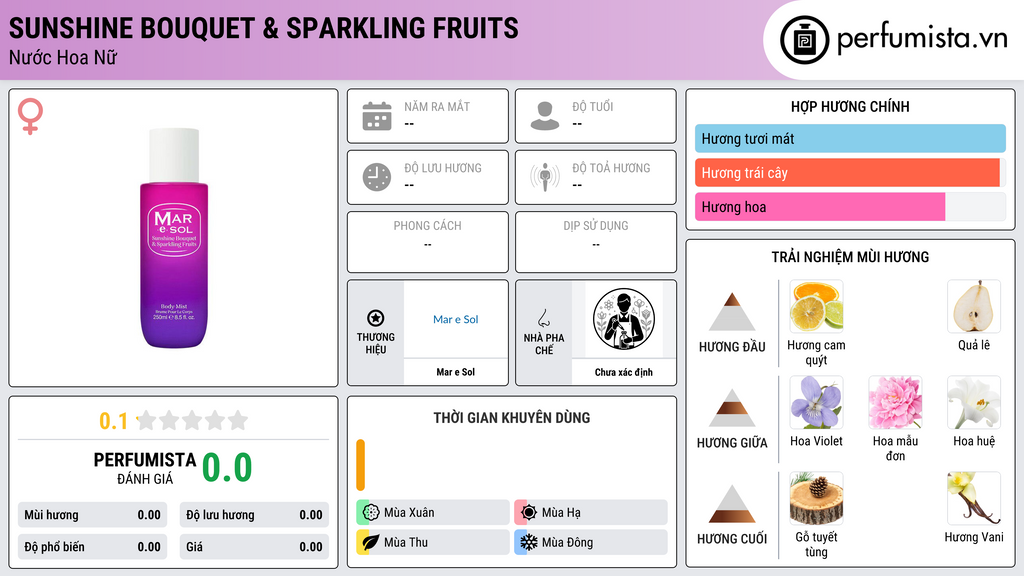
Task: Click the Mar e Sol bottle product image
Action: pyautogui.click(x=174, y=238)
